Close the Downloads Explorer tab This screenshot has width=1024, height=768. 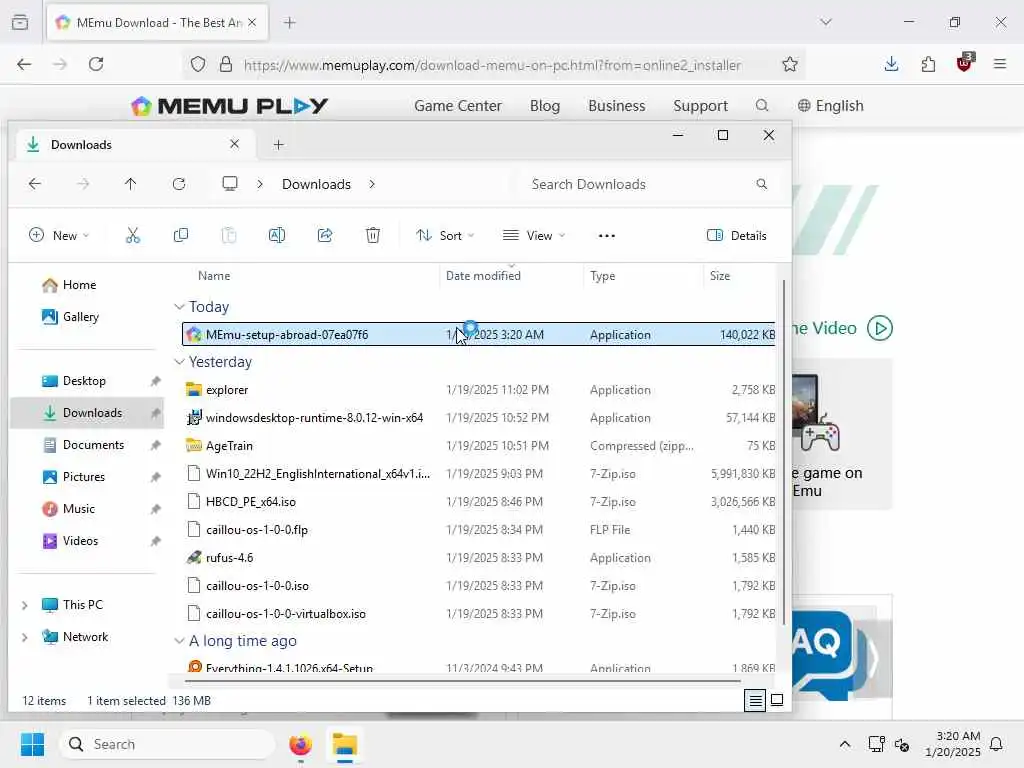pos(234,144)
